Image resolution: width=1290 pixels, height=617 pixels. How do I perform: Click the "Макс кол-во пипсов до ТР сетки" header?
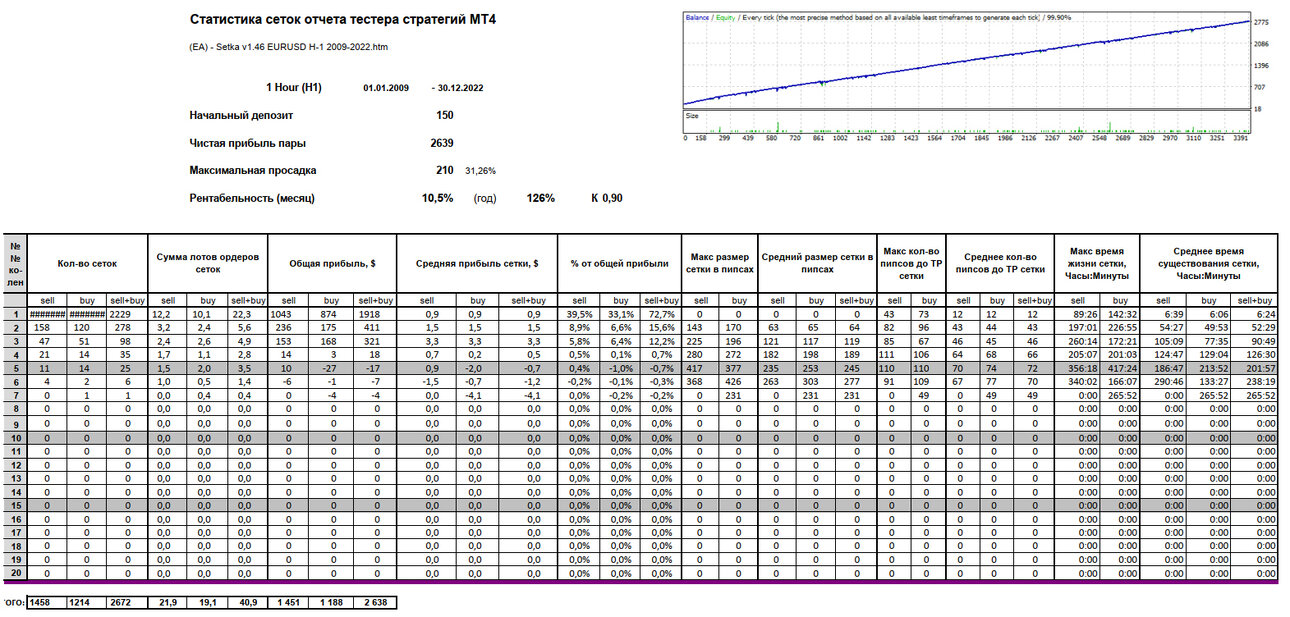(911, 264)
